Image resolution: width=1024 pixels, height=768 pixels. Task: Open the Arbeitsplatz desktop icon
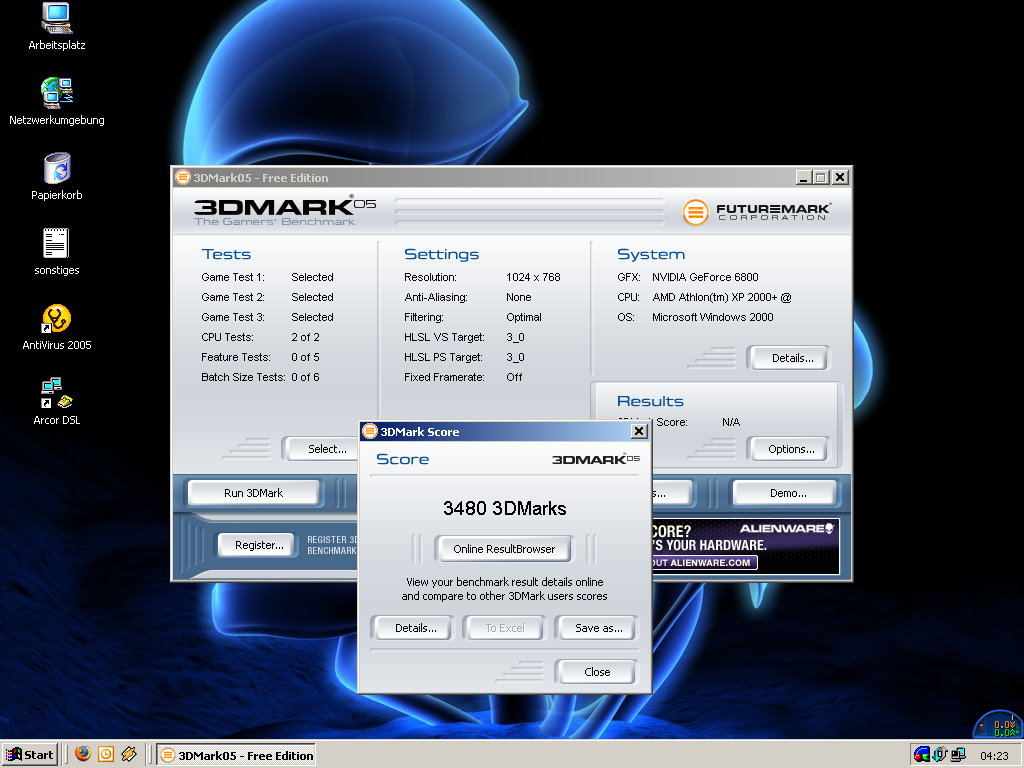56,27
